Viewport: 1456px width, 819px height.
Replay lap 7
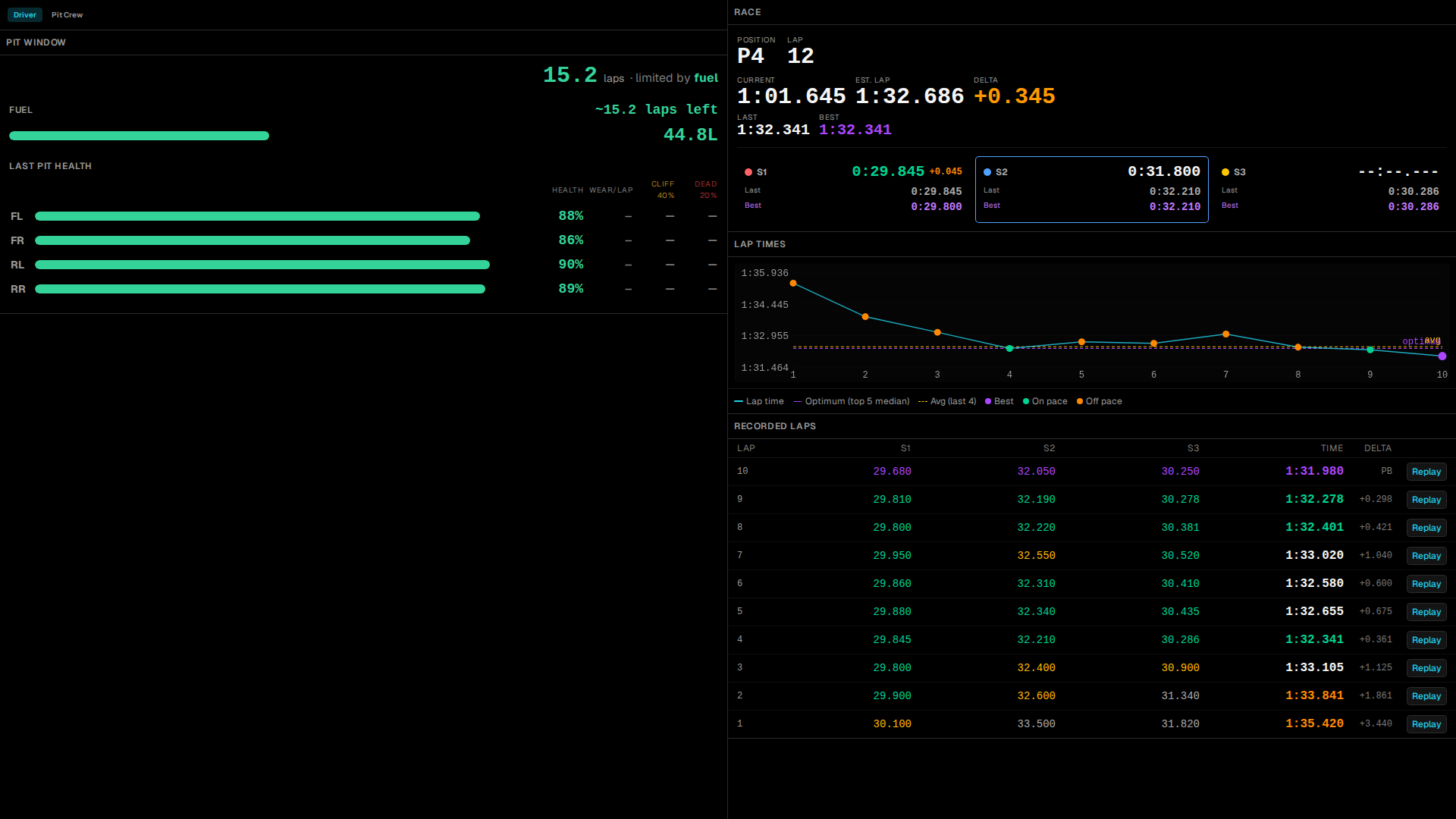pos(1426,556)
